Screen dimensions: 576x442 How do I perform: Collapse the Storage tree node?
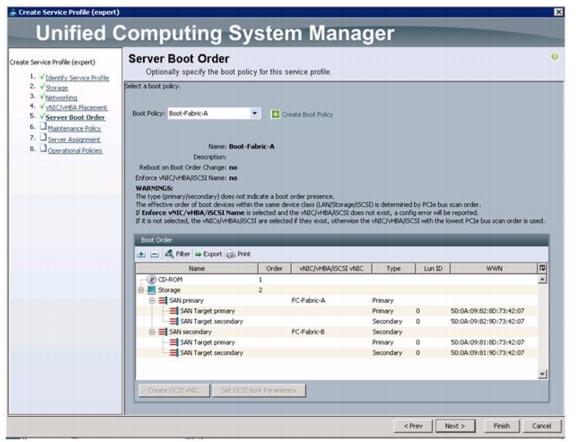141,290
